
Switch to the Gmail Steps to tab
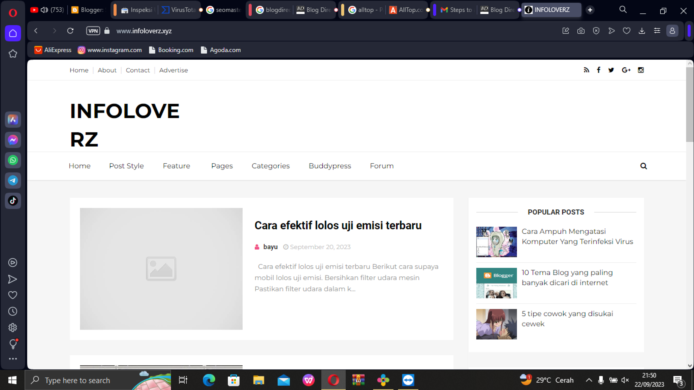456,10
